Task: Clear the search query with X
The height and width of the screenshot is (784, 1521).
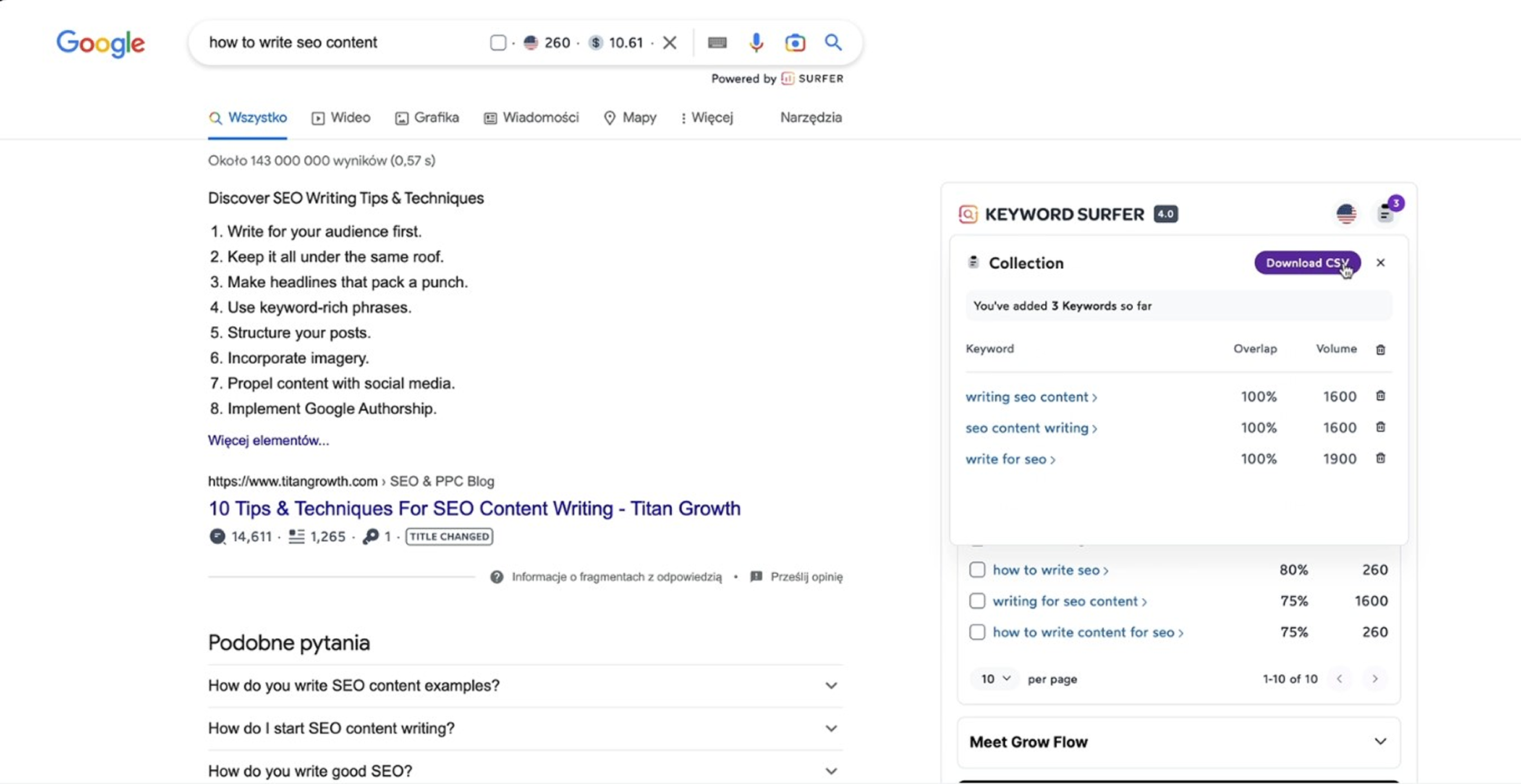Action: click(670, 42)
